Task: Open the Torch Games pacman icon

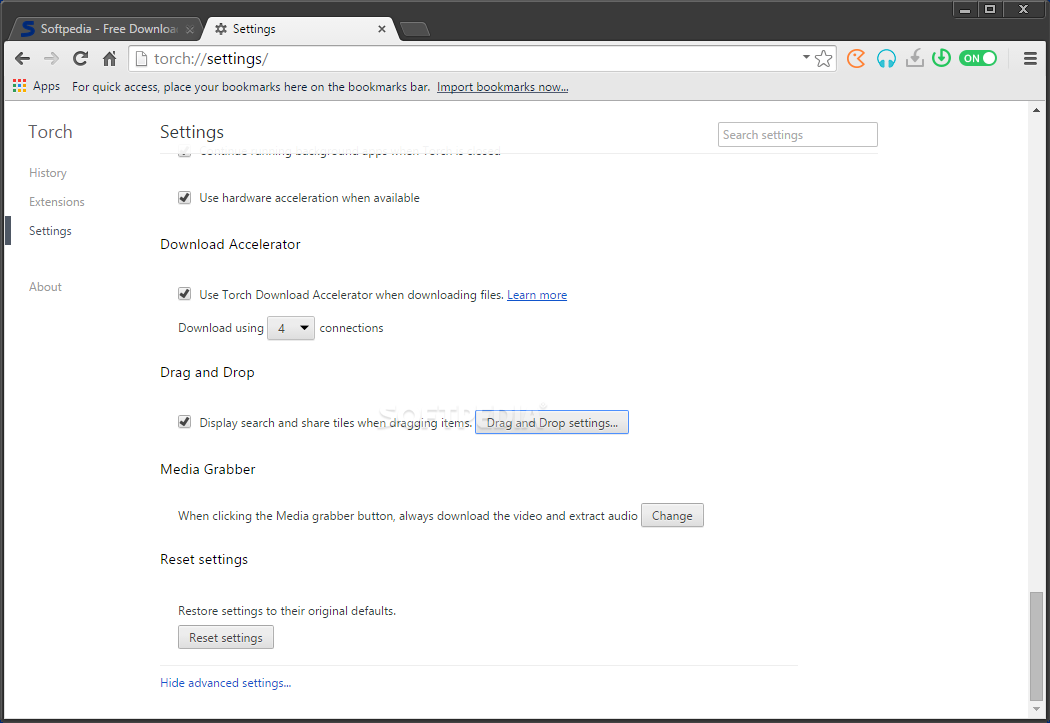Action: [x=856, y=58]
